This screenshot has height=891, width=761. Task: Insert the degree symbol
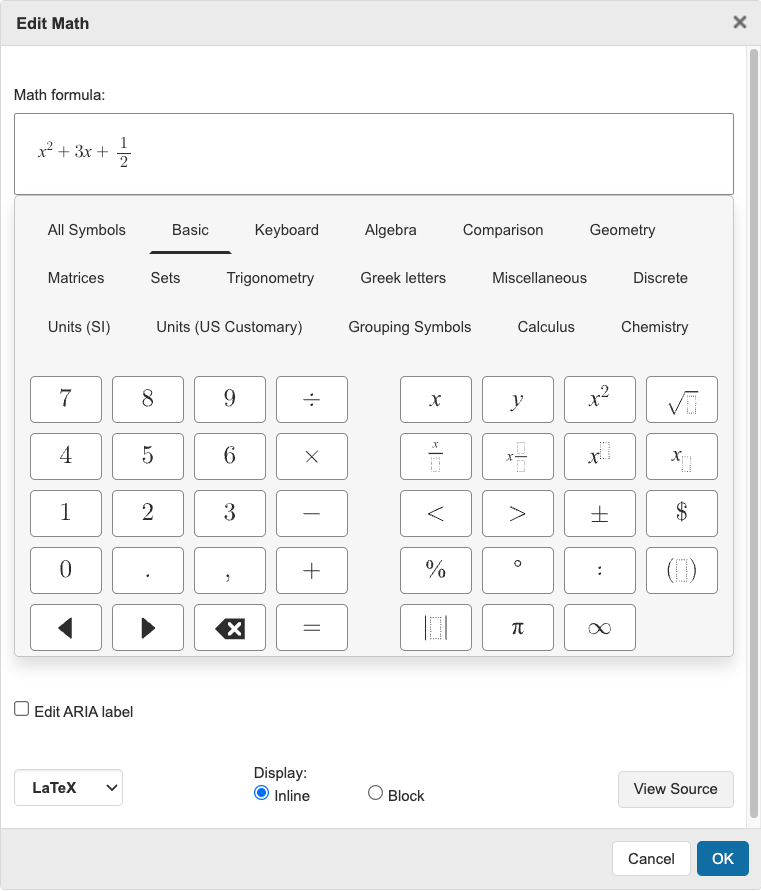click(x=518, y=571)
